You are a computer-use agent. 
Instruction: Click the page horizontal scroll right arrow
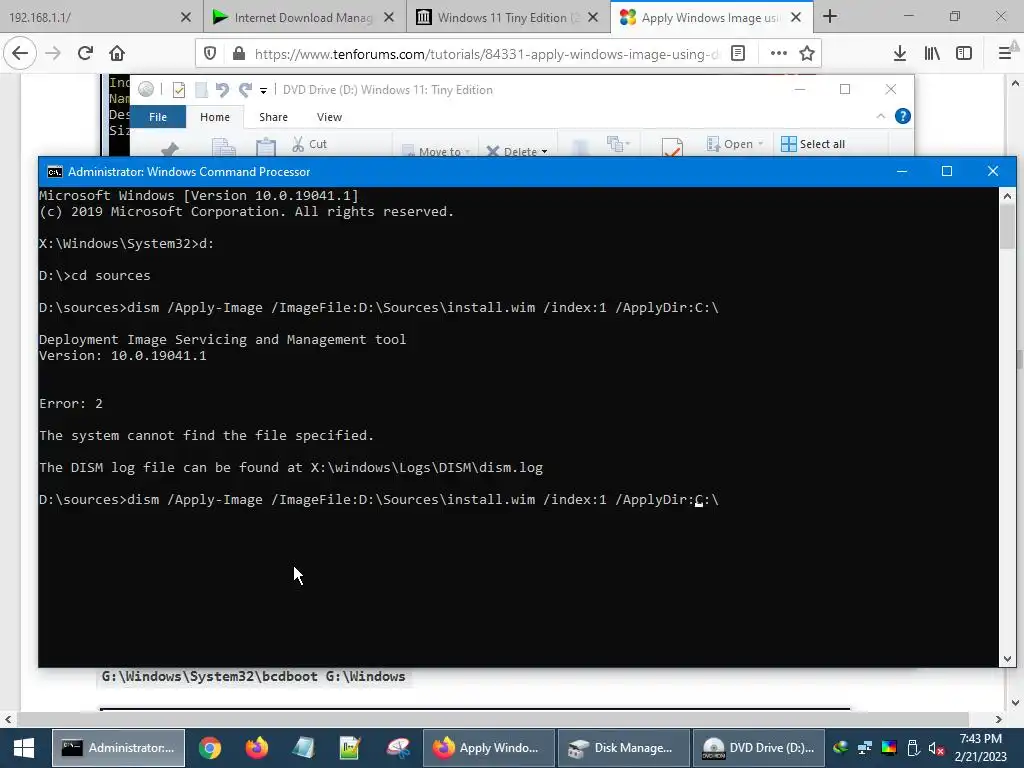click(999, 719)
